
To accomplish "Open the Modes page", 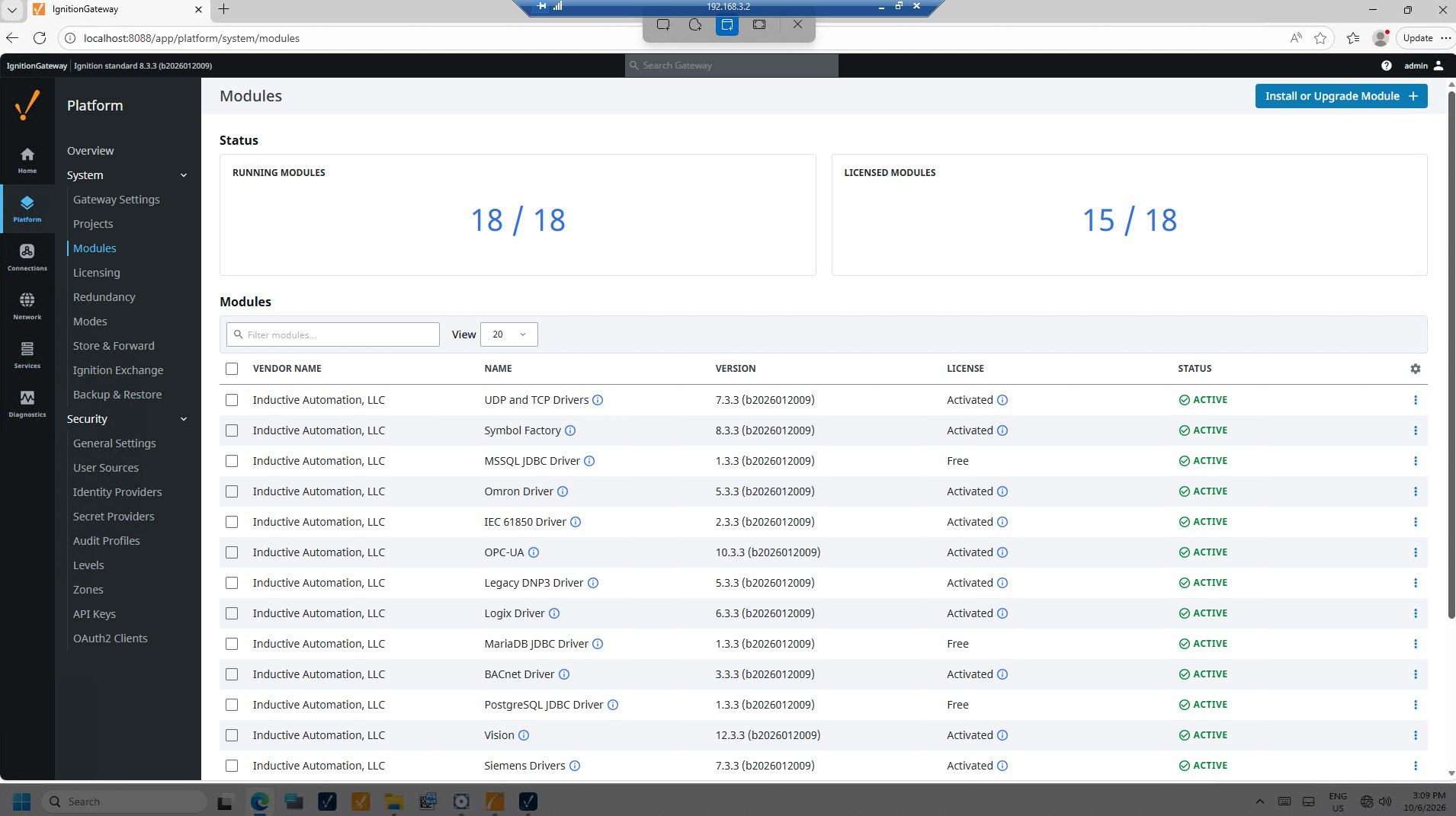I will click(90, 322).
